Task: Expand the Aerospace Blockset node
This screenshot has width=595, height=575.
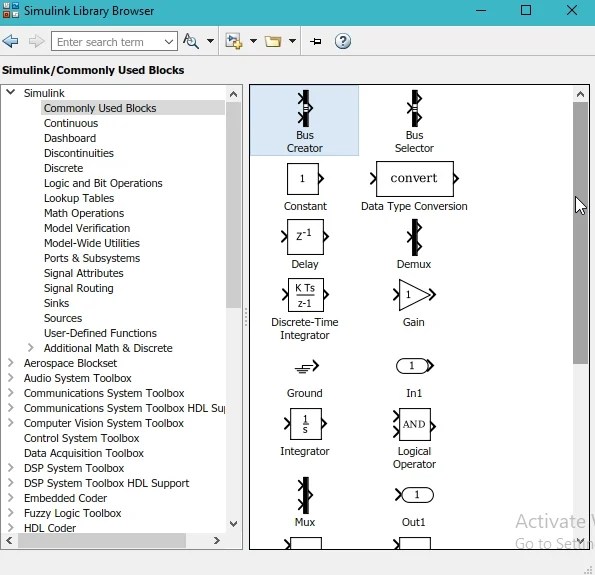Action: pyautogui.click(x=11, y=363)
